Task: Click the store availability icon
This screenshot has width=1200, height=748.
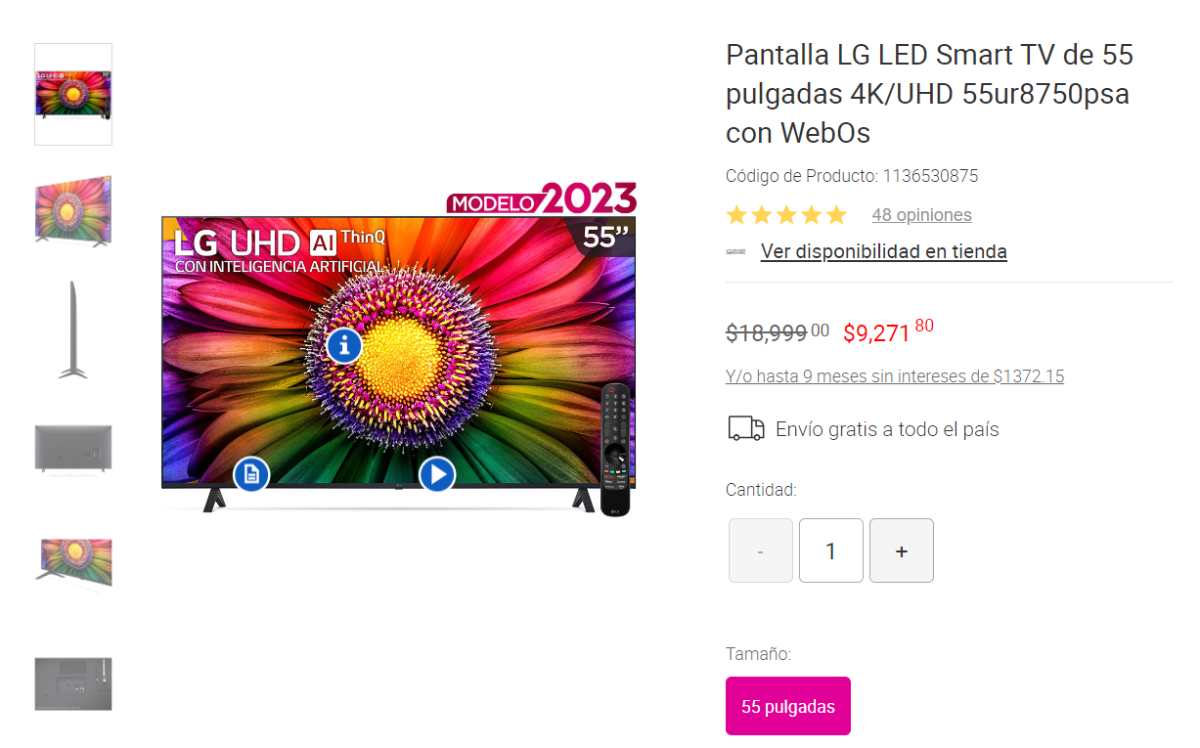Action: [x=737, y=252]
